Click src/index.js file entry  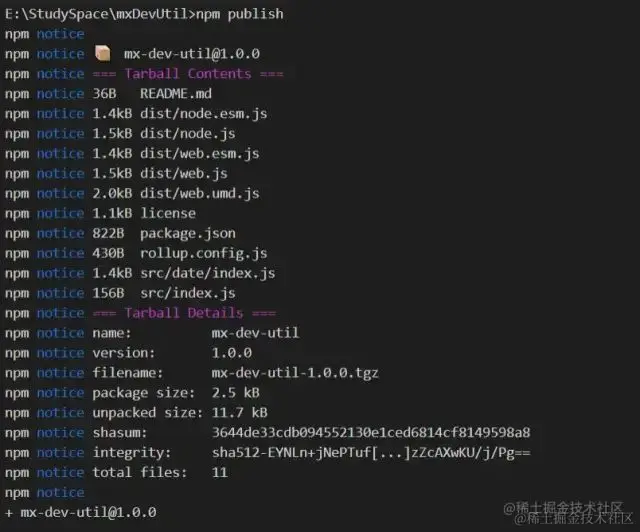[188, 294]
